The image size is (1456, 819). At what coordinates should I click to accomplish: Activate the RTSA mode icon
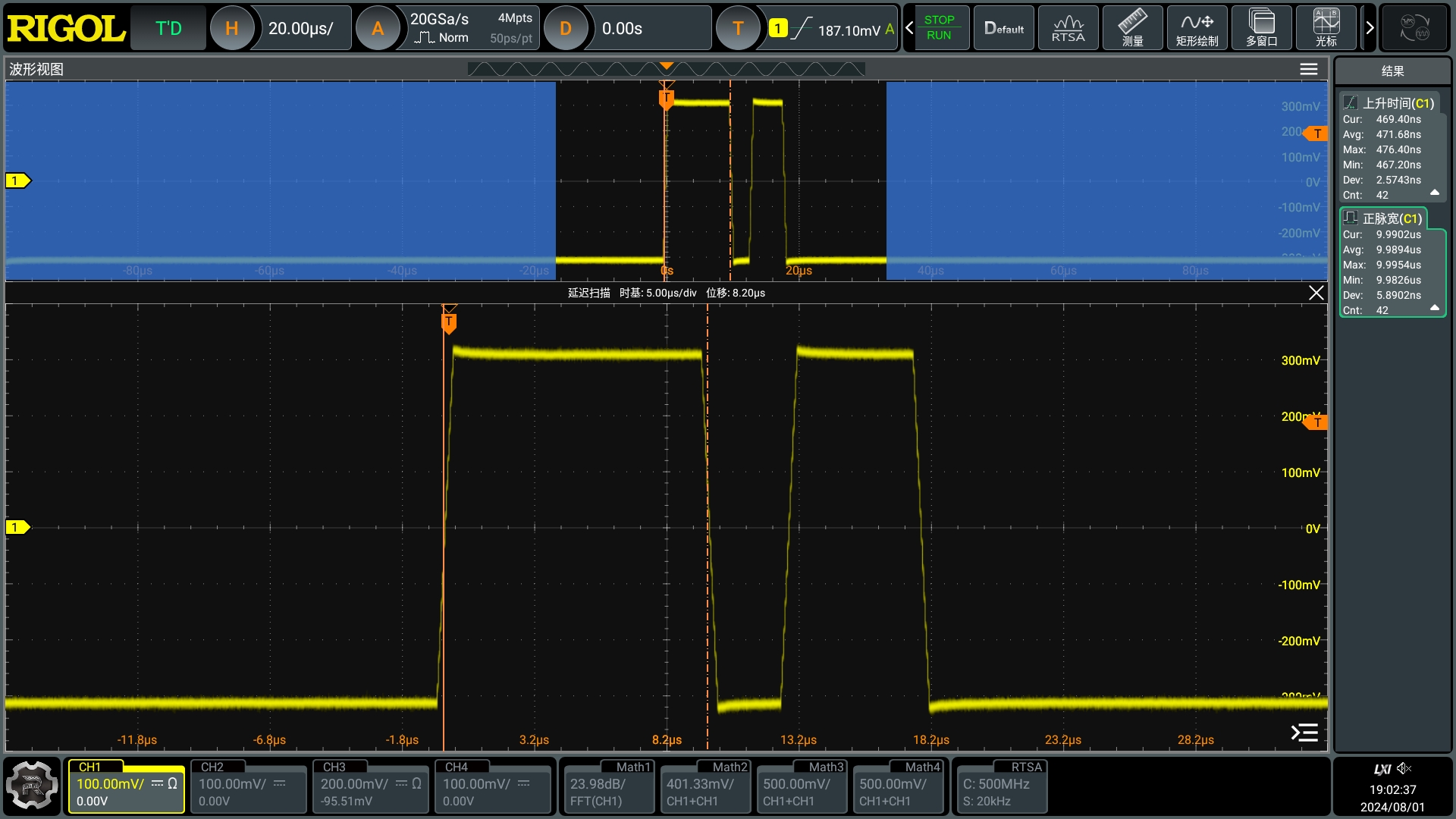(x=1068, y=27)
